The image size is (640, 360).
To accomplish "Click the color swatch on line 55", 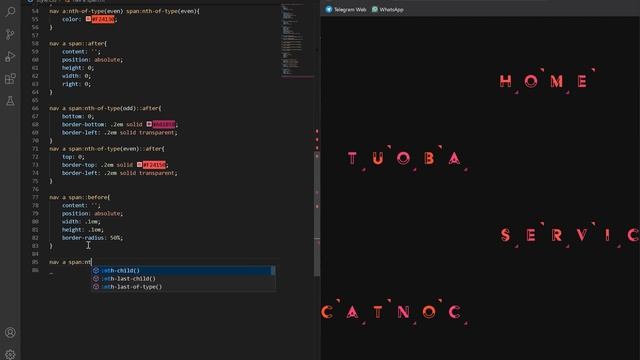I will [x=88, y=19].
